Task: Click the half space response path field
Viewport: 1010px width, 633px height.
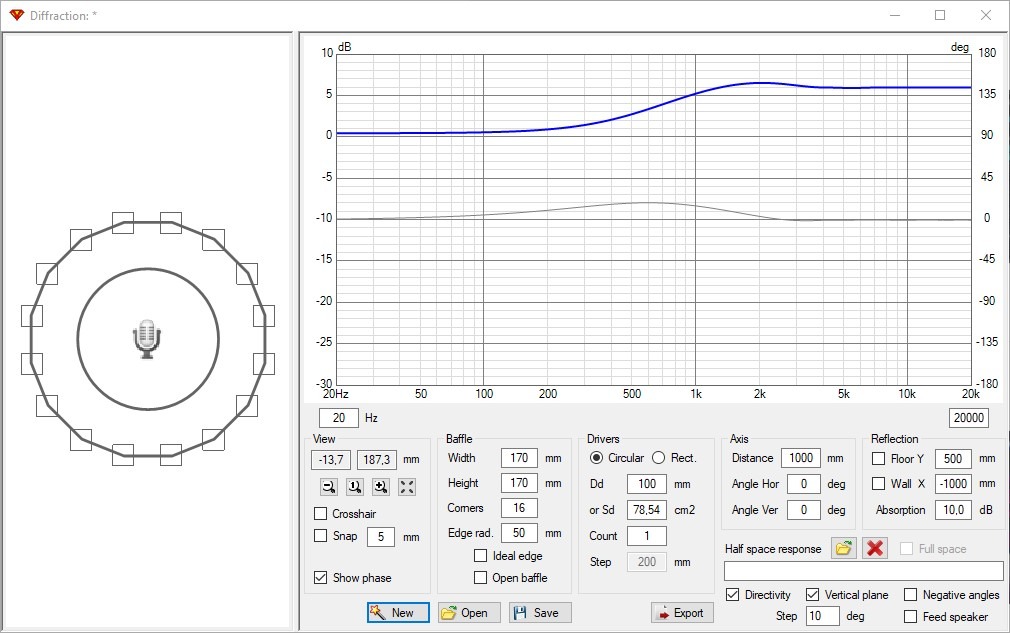Action: (x=864, y=571)
